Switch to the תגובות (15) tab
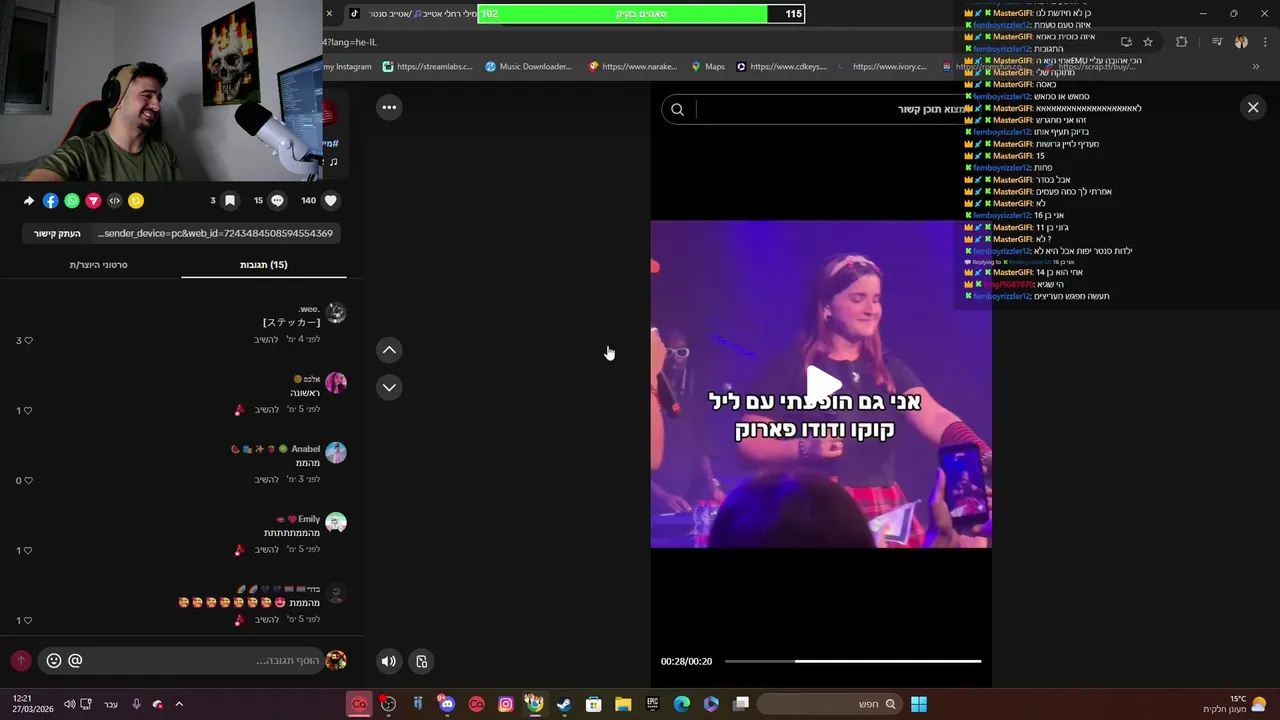The width and height of the screenshot is (1280, 720). [264, 265]
